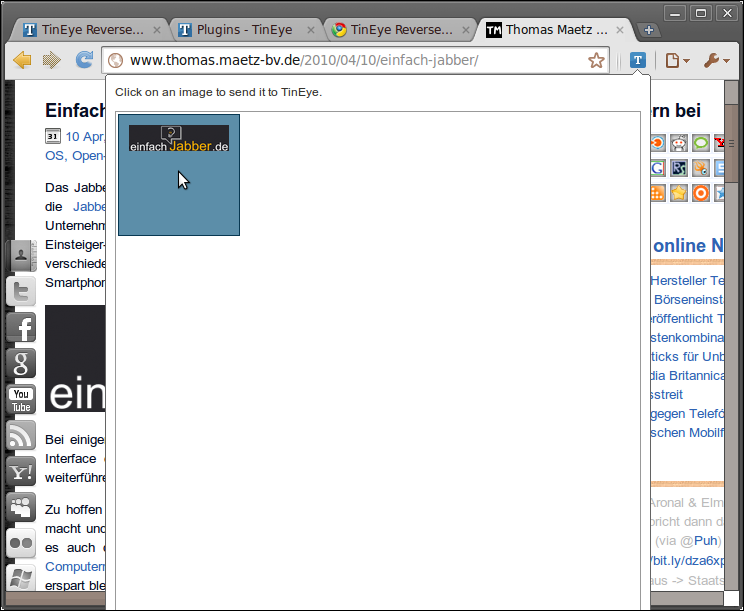Screen dimensions: 744x611
Task: Open the RSS feed sidebar icon
Action: coord(21,435)
